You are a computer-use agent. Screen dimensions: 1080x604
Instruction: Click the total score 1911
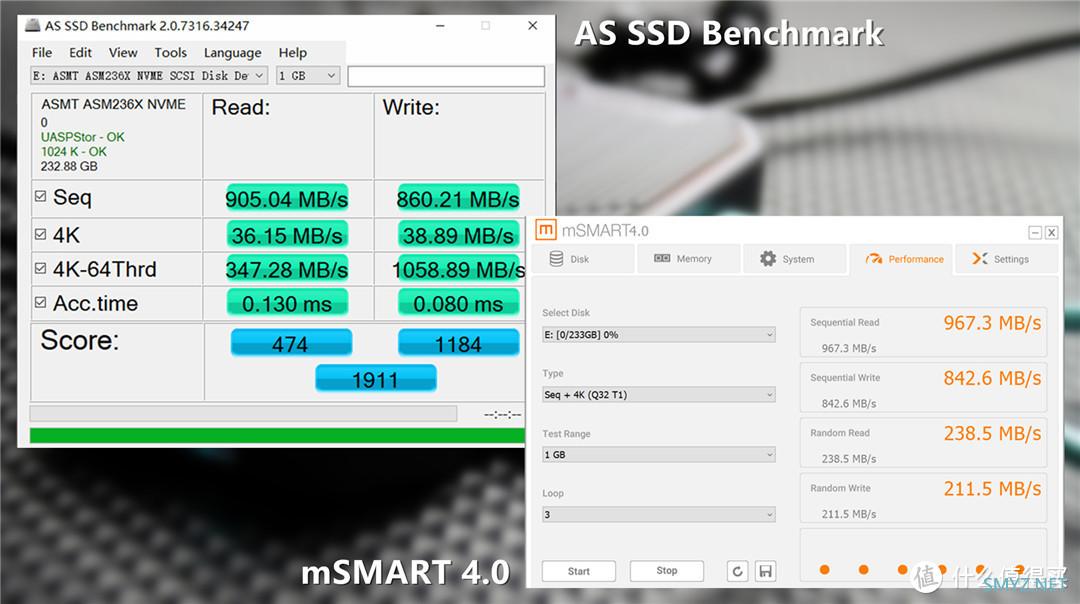pos(375,379)
